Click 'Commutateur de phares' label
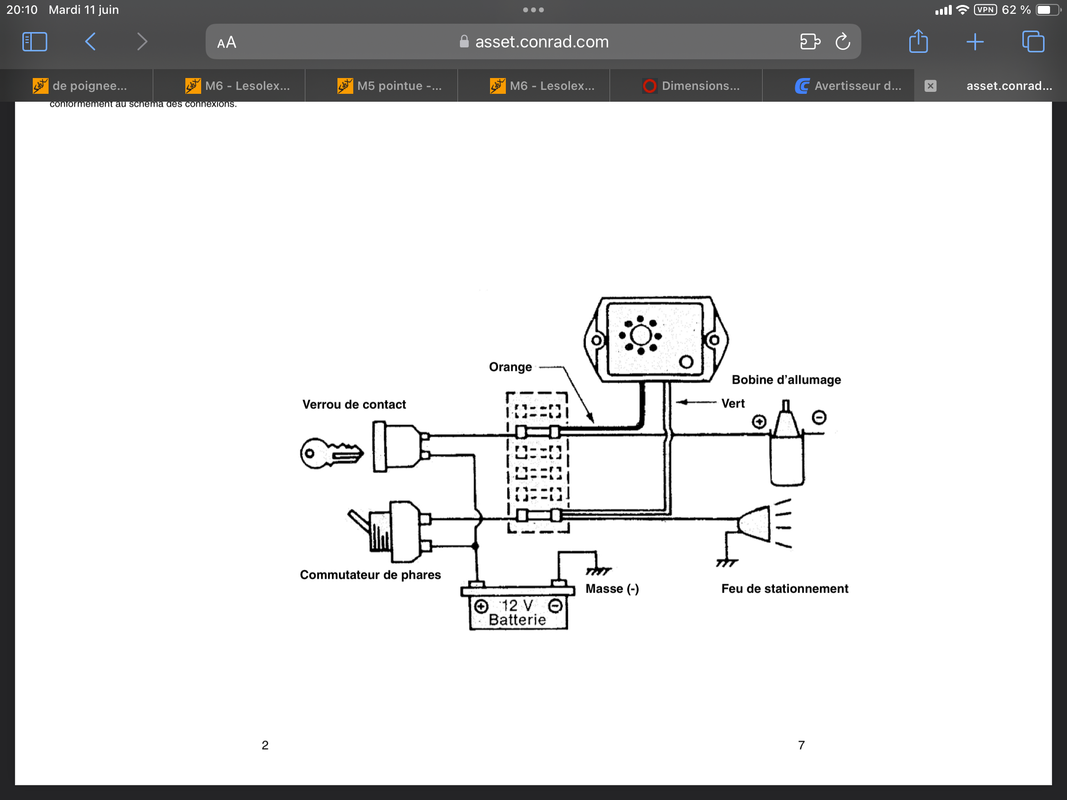The image size is (1067, 800). tap(370, 575)
